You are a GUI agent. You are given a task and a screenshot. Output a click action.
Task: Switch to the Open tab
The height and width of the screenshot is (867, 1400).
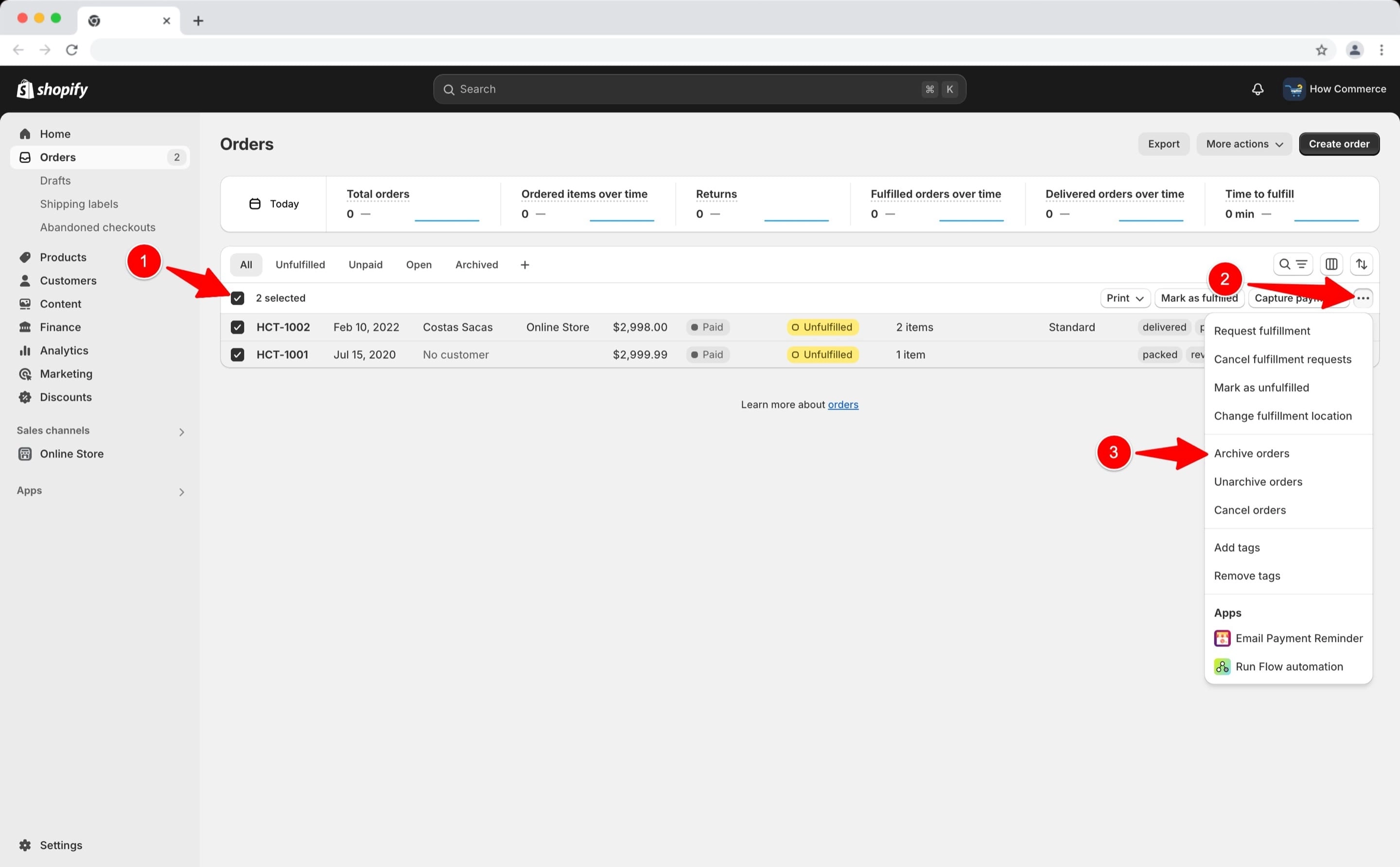click(419, 264)
